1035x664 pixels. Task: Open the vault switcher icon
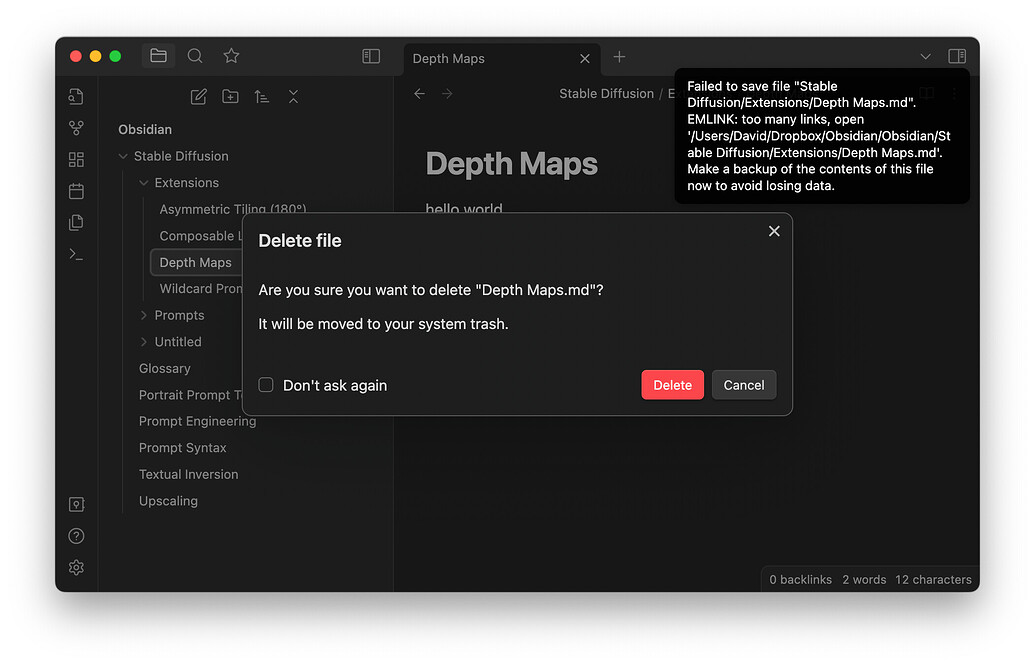77,504
